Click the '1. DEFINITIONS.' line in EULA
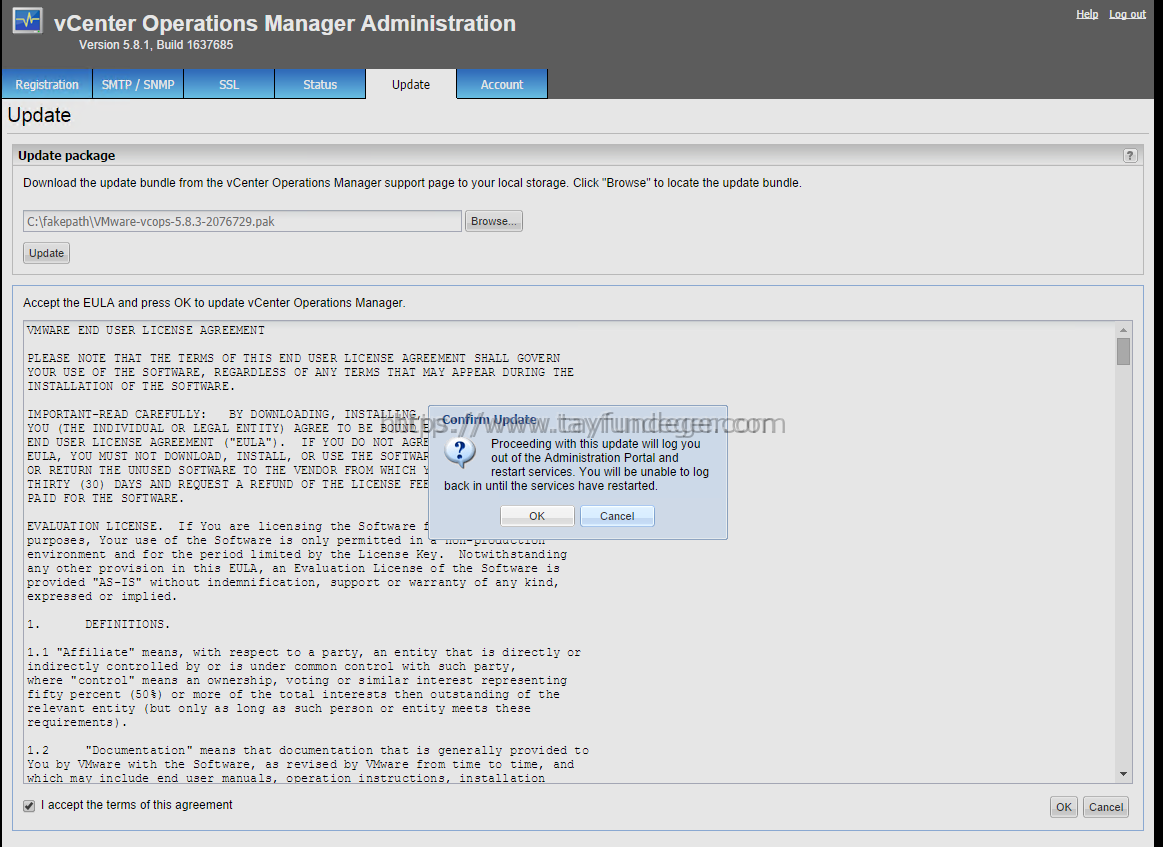The height and width of the screenshot is (847, 1163). (99, 624)
